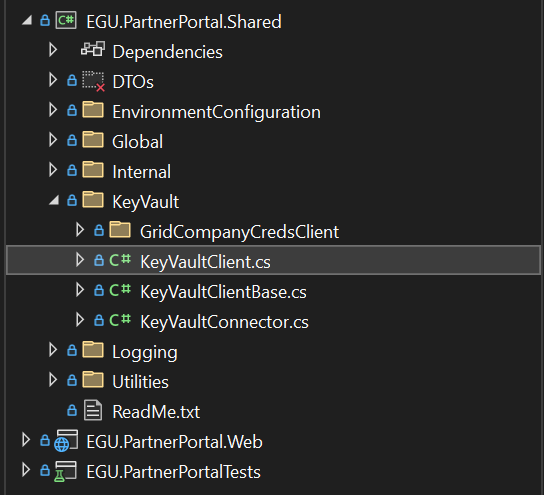
Task: Collapse the EGU.PartnerPortal.Shared project node
Action: tap(27, 21)
